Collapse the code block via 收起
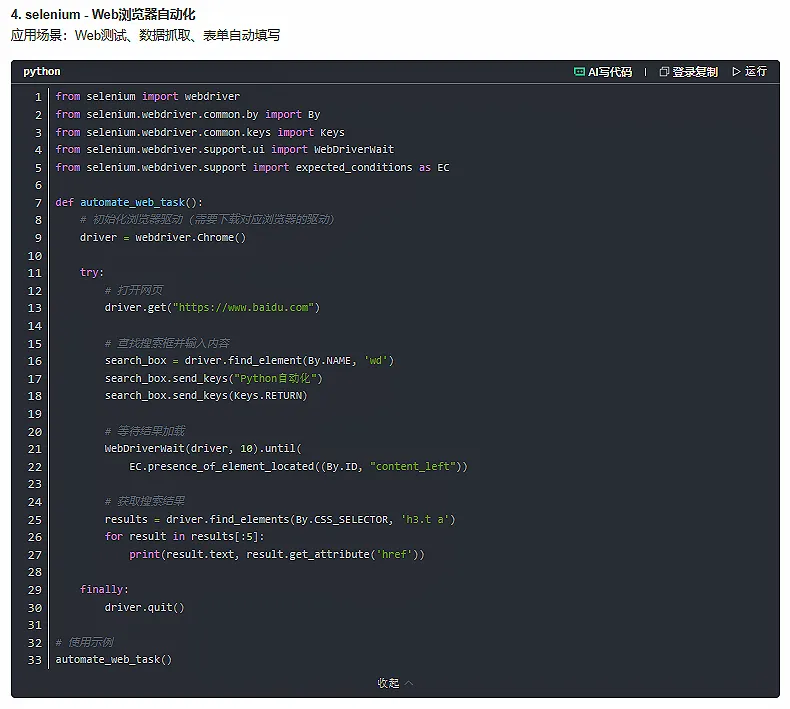This screenshot has height=709, width=790. pyautogui.click(x=395, y=683)
